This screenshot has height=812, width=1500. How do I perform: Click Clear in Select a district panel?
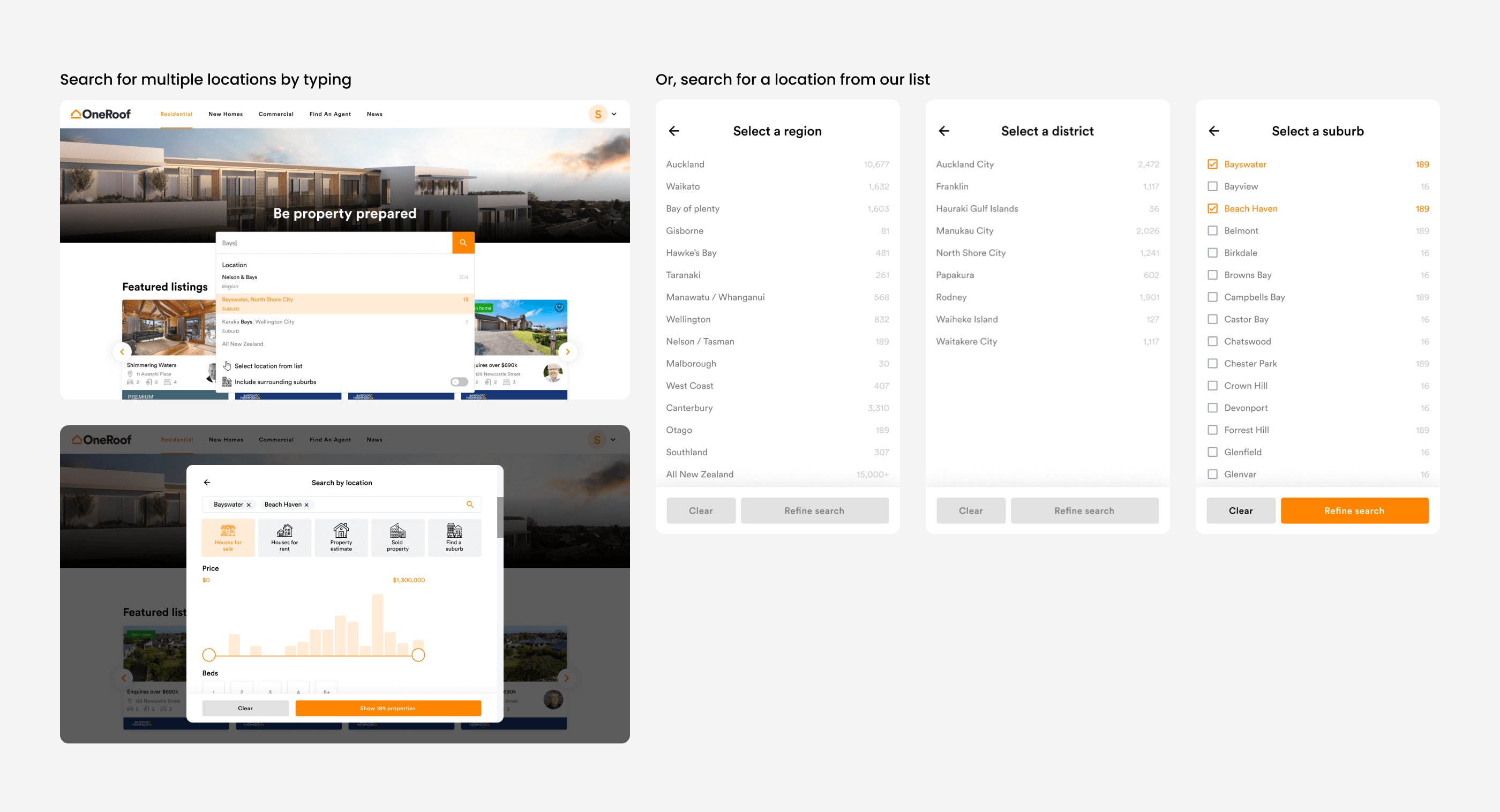tap(971, 510)
